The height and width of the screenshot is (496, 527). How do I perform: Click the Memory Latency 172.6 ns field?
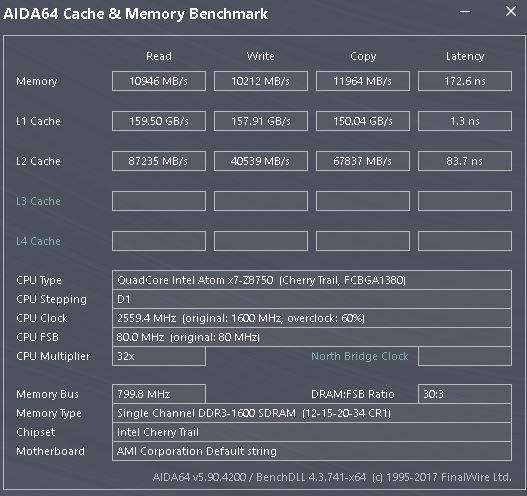click(465, 81)
